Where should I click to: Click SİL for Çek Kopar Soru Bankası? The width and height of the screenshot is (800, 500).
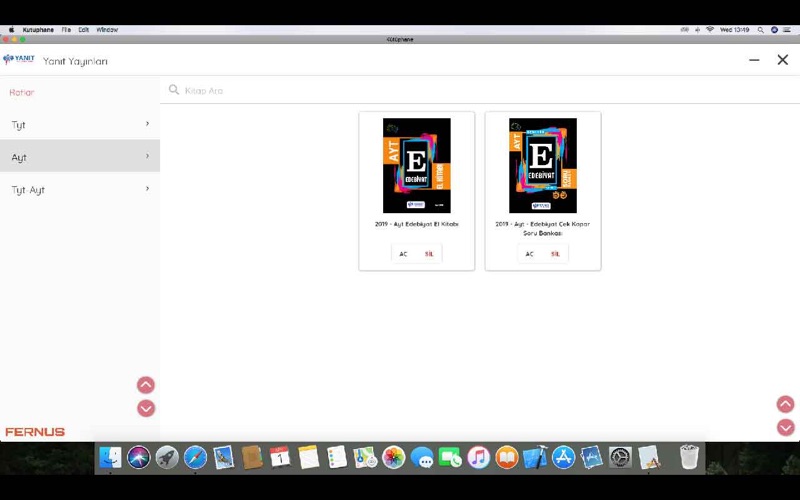coord(555,254)
